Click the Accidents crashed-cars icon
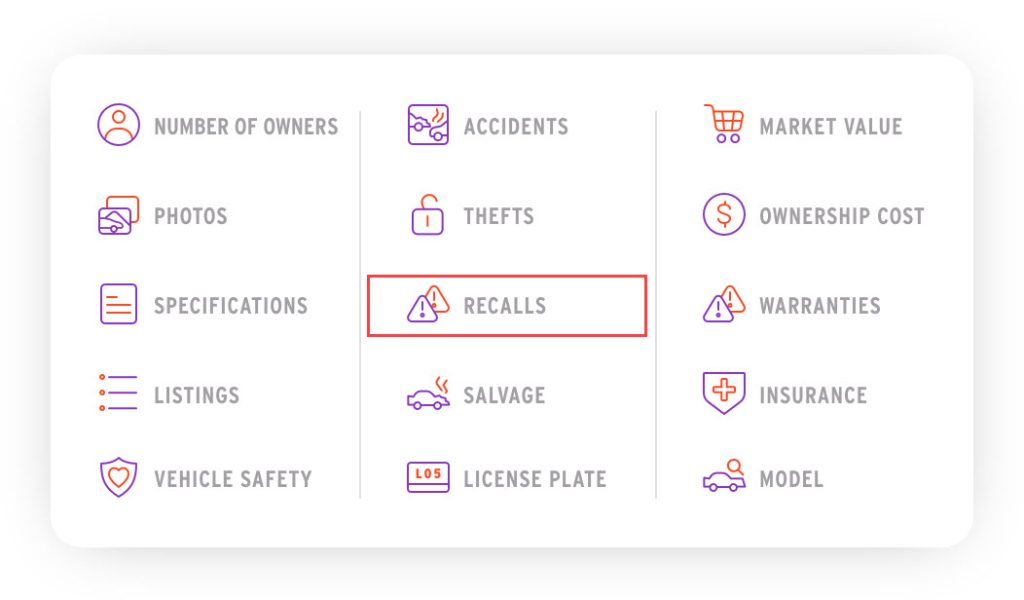The image size is (1024, 600). point(428,124)
